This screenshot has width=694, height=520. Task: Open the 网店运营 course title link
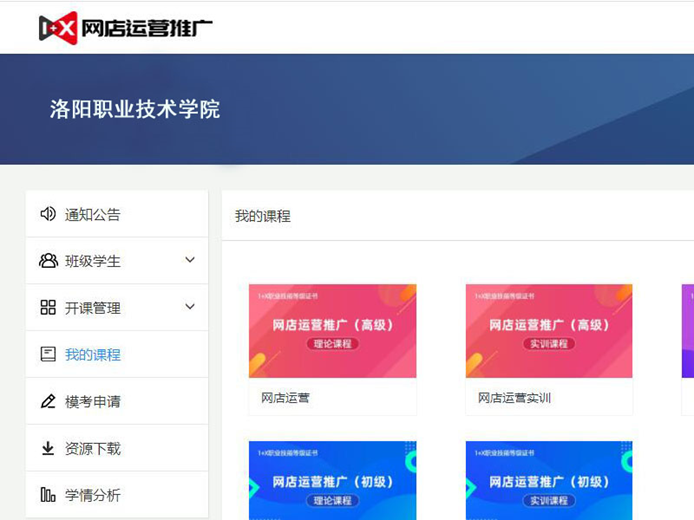[x=286, y=398]
